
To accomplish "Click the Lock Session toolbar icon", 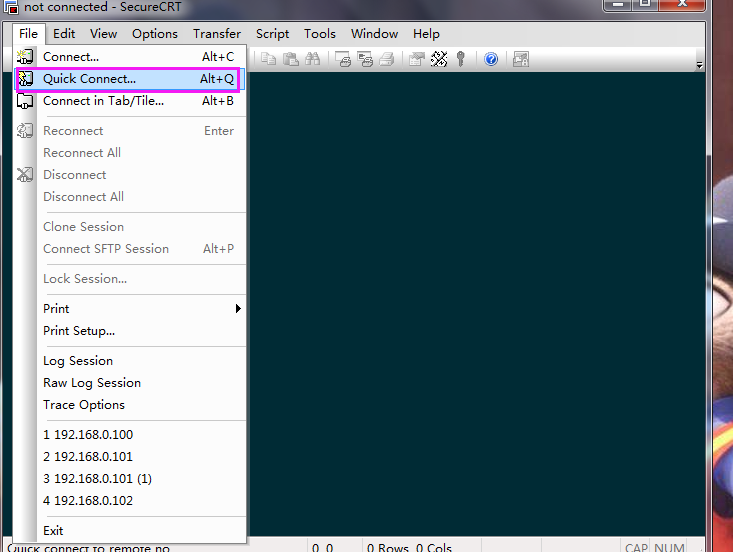I will (x=521, y=59).
